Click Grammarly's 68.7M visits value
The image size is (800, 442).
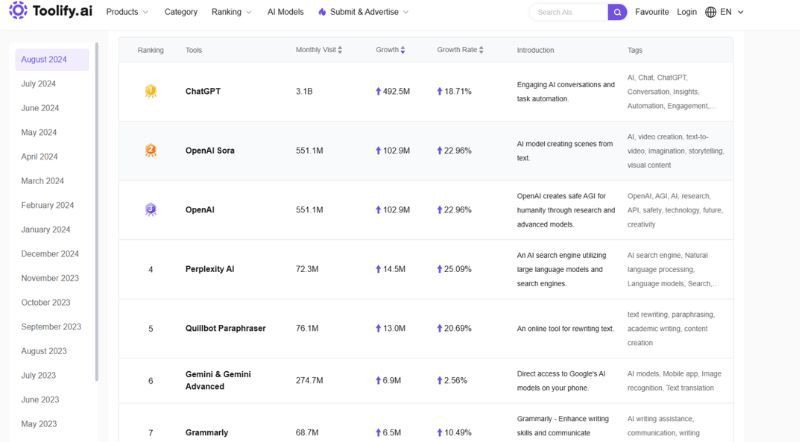(307, 432)
